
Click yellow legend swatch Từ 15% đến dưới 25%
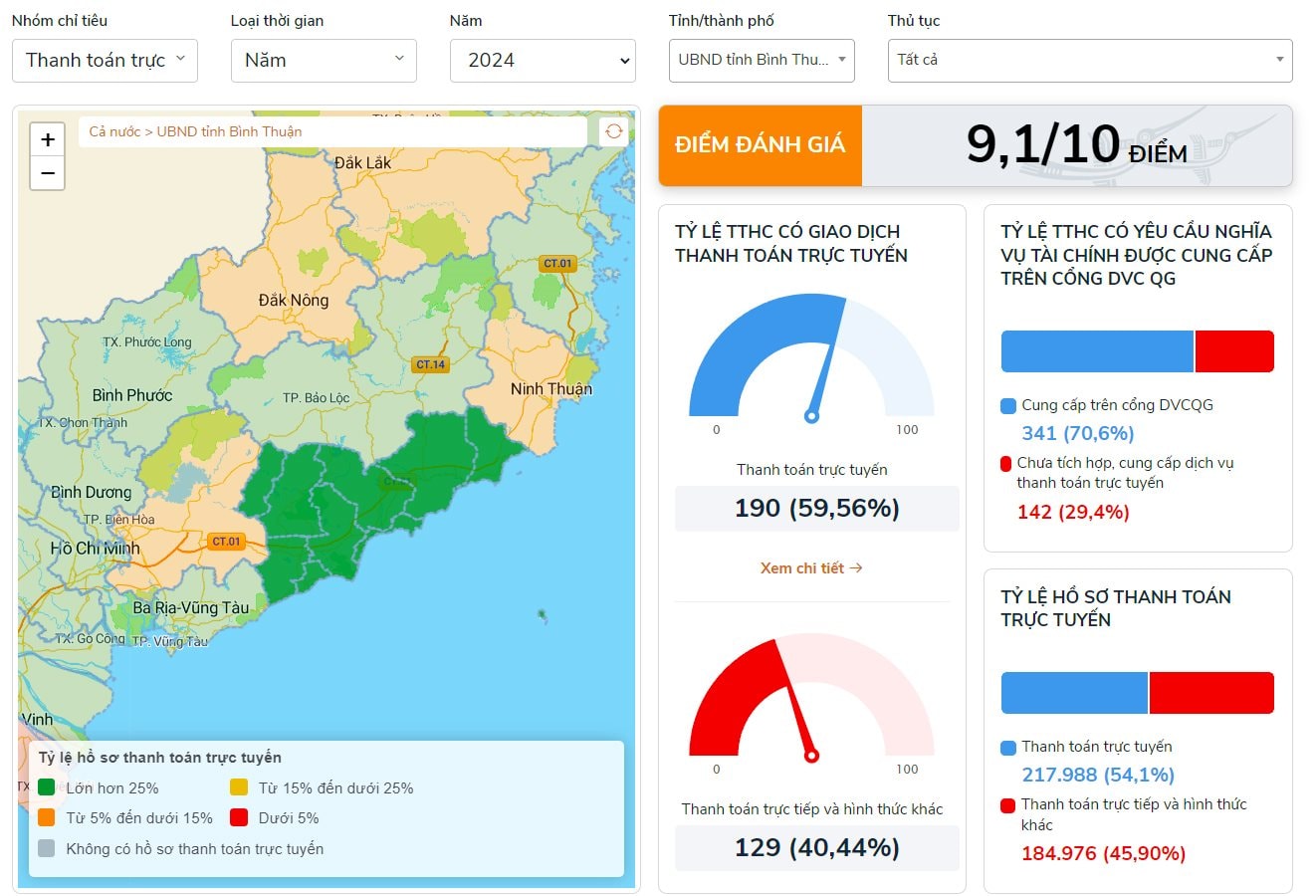point(239,787)
